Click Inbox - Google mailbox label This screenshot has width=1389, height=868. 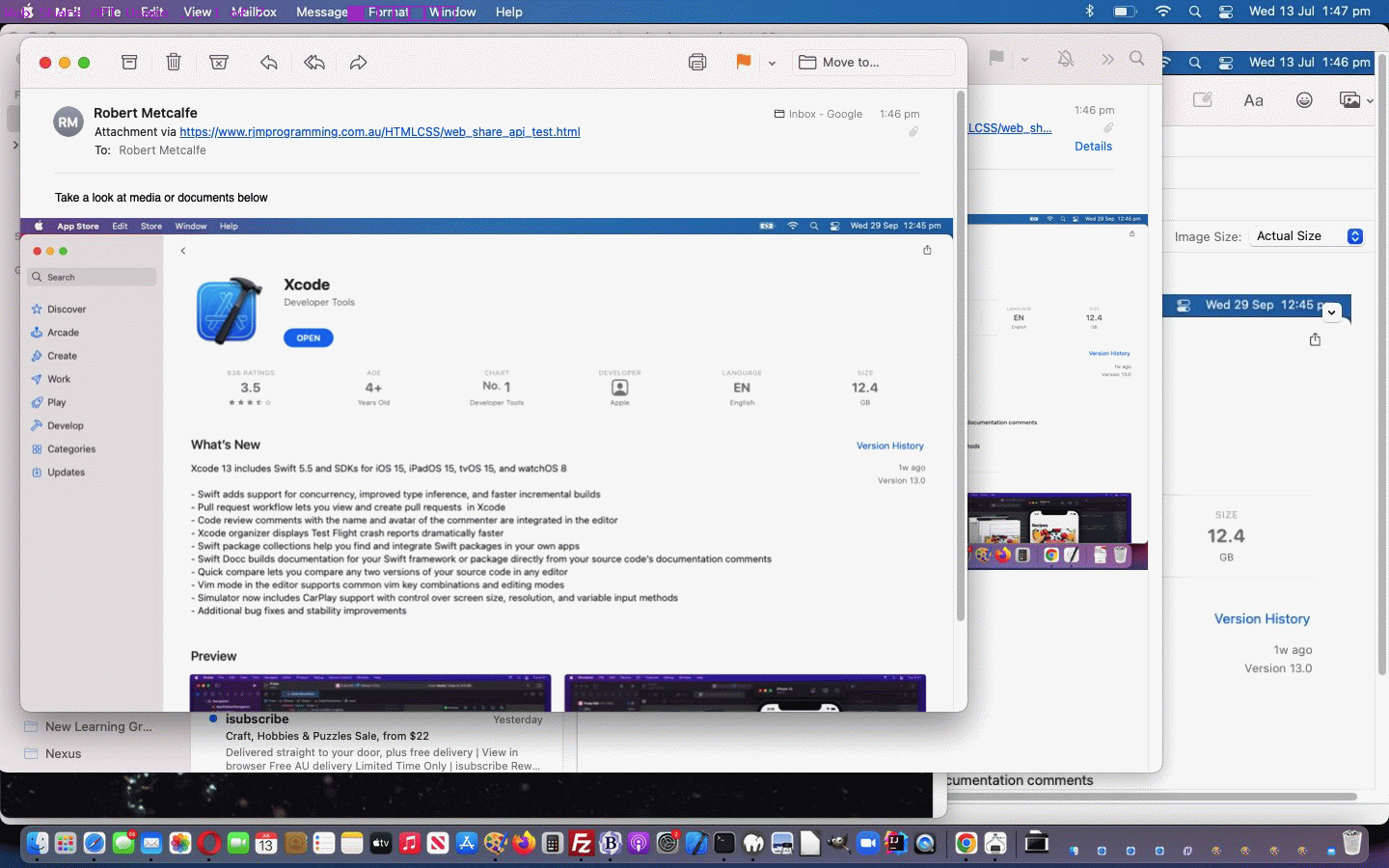point(818,114)
